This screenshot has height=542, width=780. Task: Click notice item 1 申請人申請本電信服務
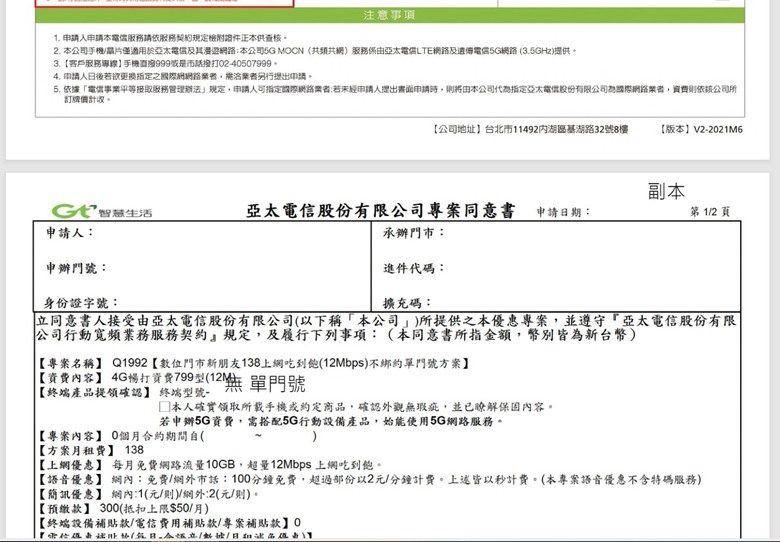coord(170,38)
